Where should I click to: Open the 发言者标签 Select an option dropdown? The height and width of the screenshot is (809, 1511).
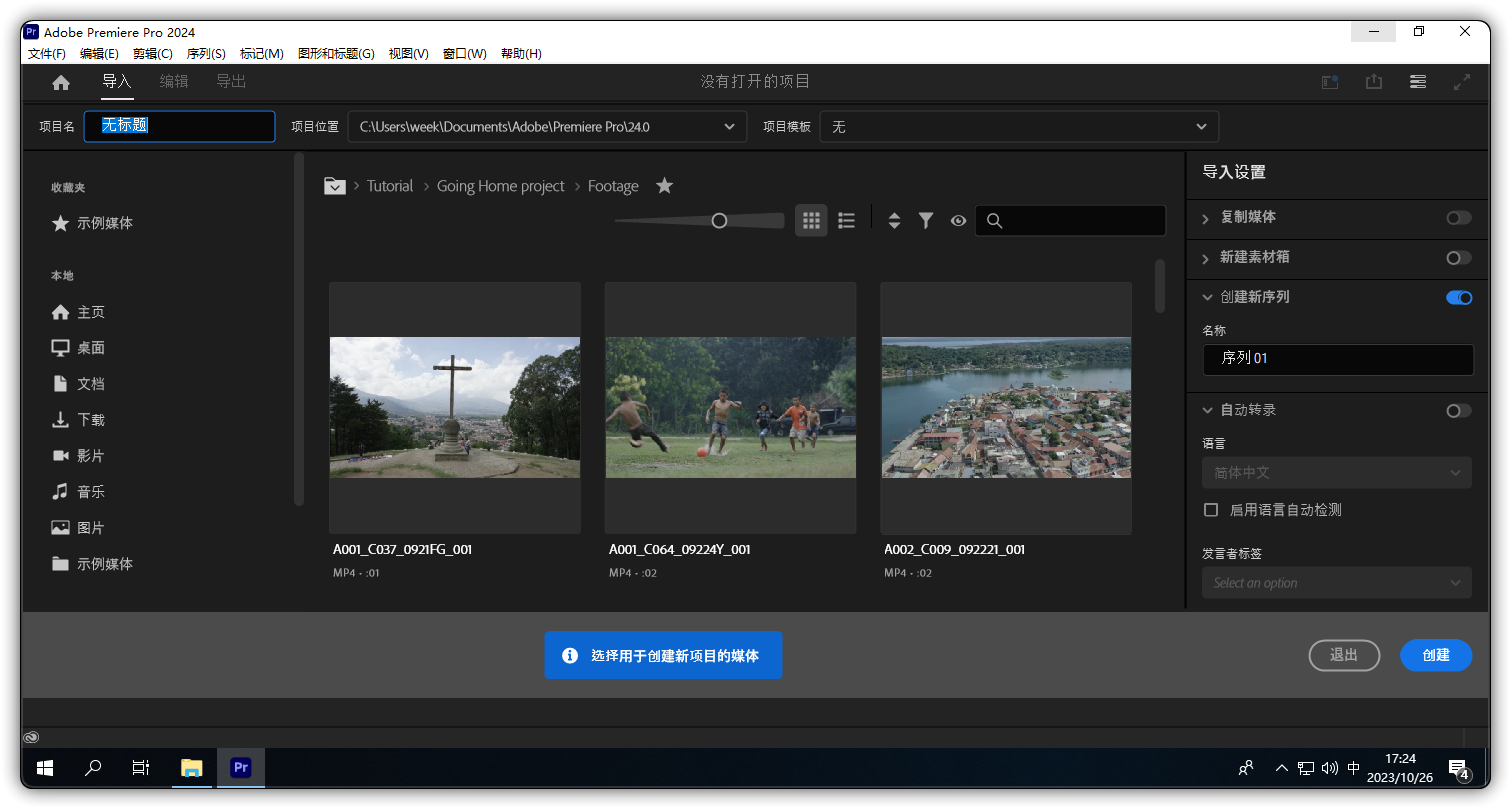(1337, 583)
